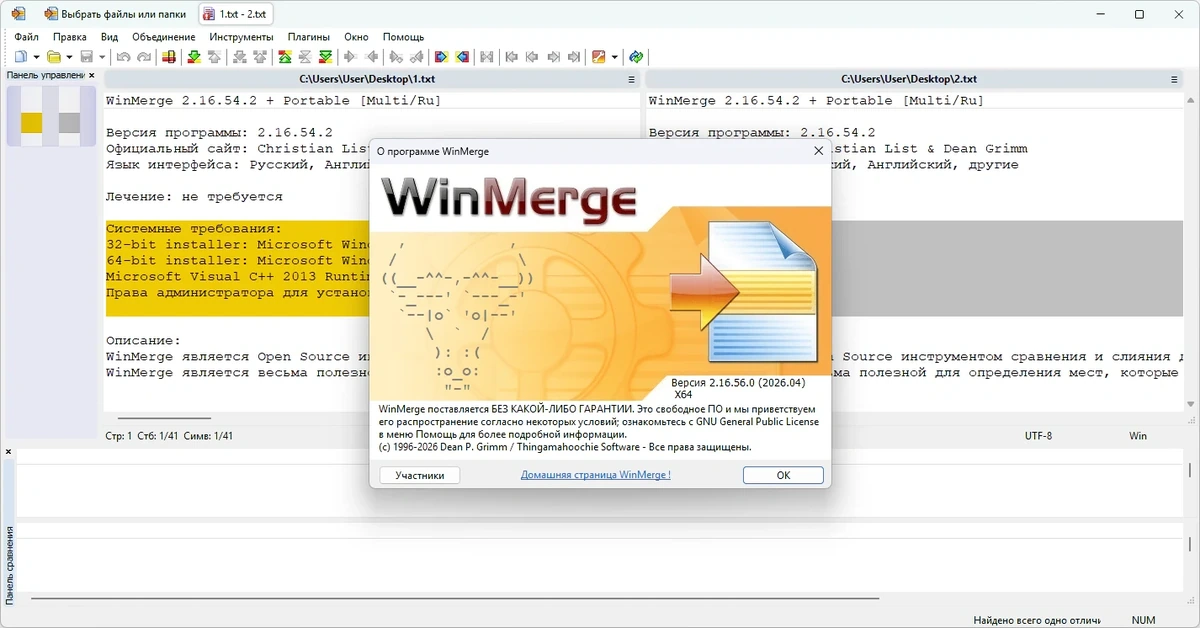Click the OK button in About dialog
This screenshot has width=1200, height=628.
pos(784,475)
